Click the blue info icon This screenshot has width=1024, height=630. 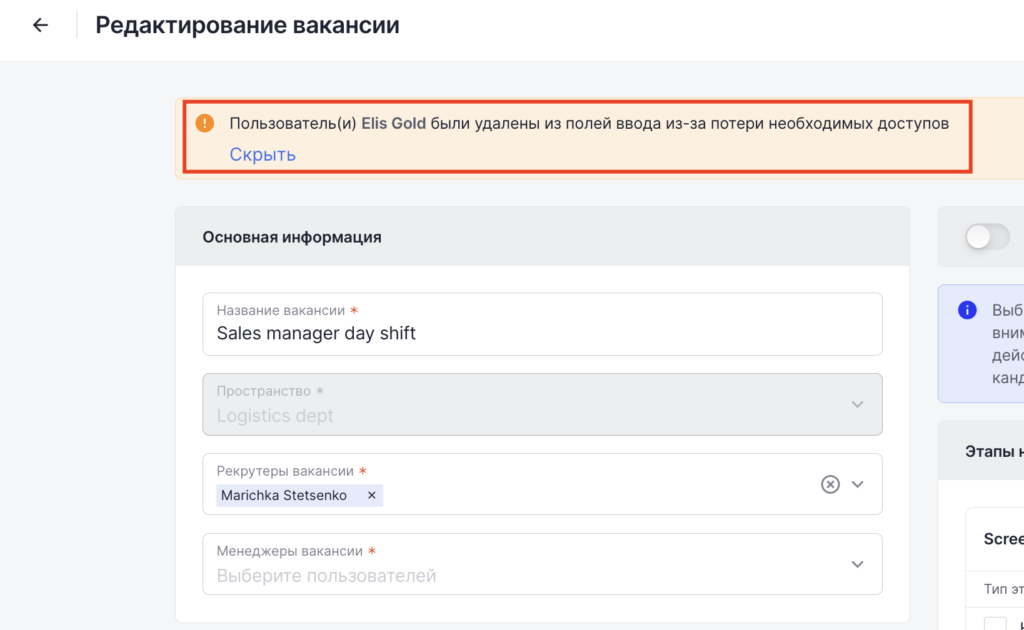967,310
